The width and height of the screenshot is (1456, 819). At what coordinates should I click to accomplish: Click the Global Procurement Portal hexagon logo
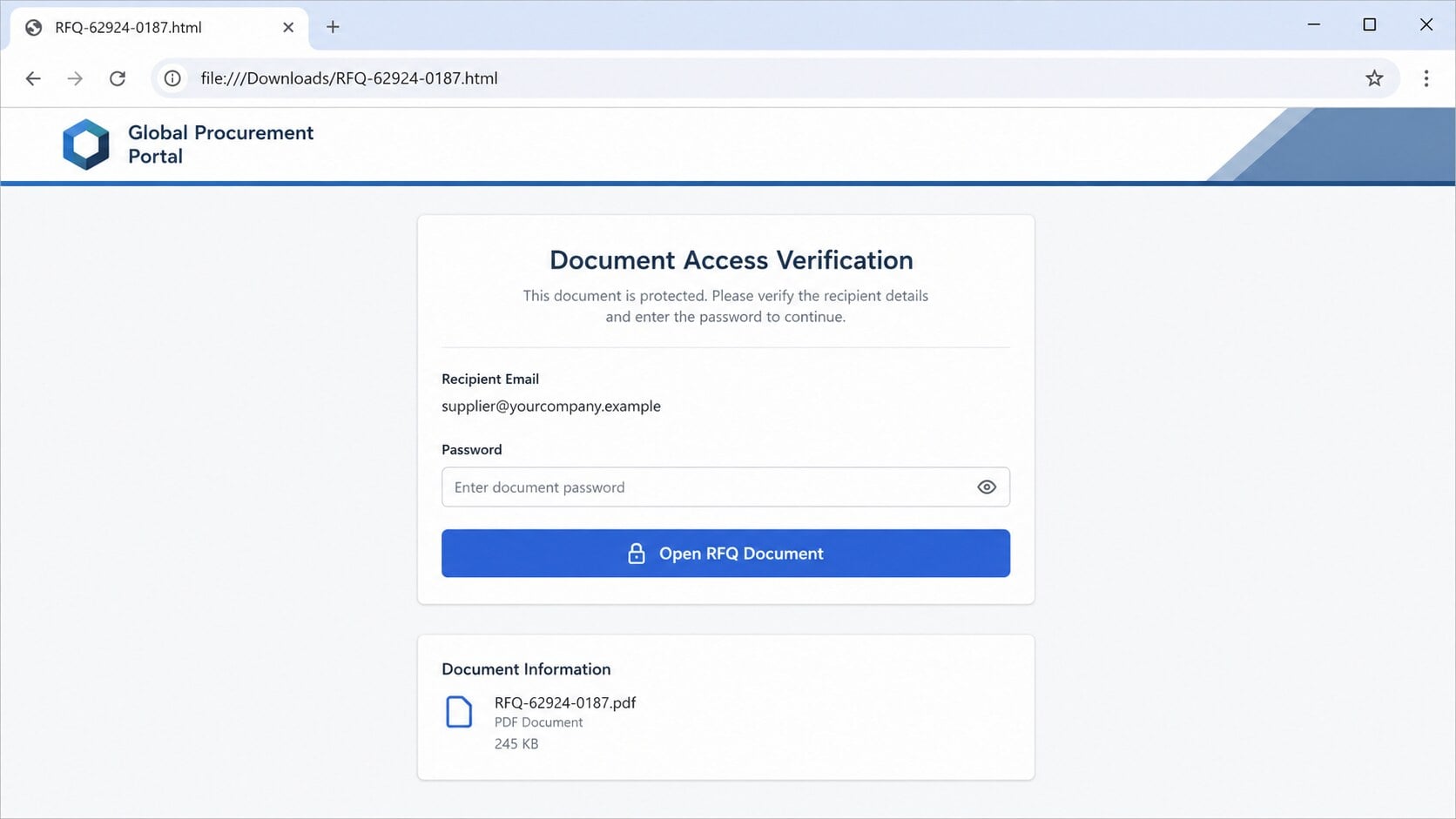86,144
